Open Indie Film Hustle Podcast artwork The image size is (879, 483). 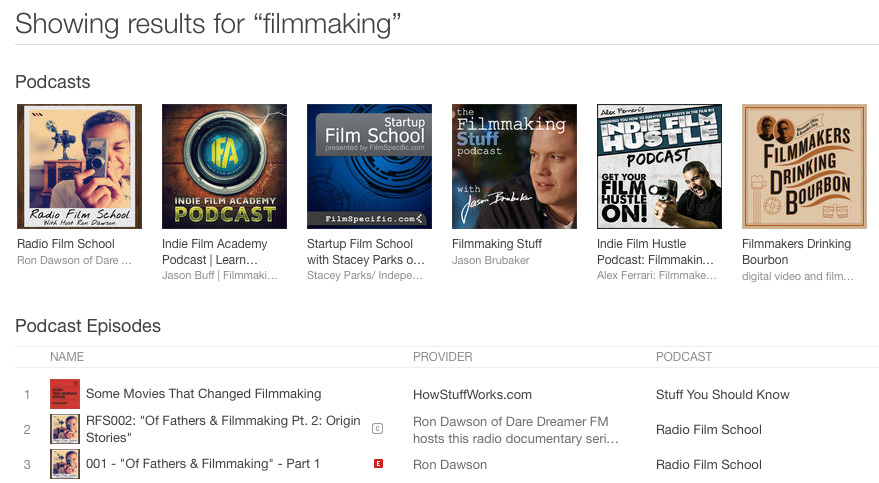point(659,166)
